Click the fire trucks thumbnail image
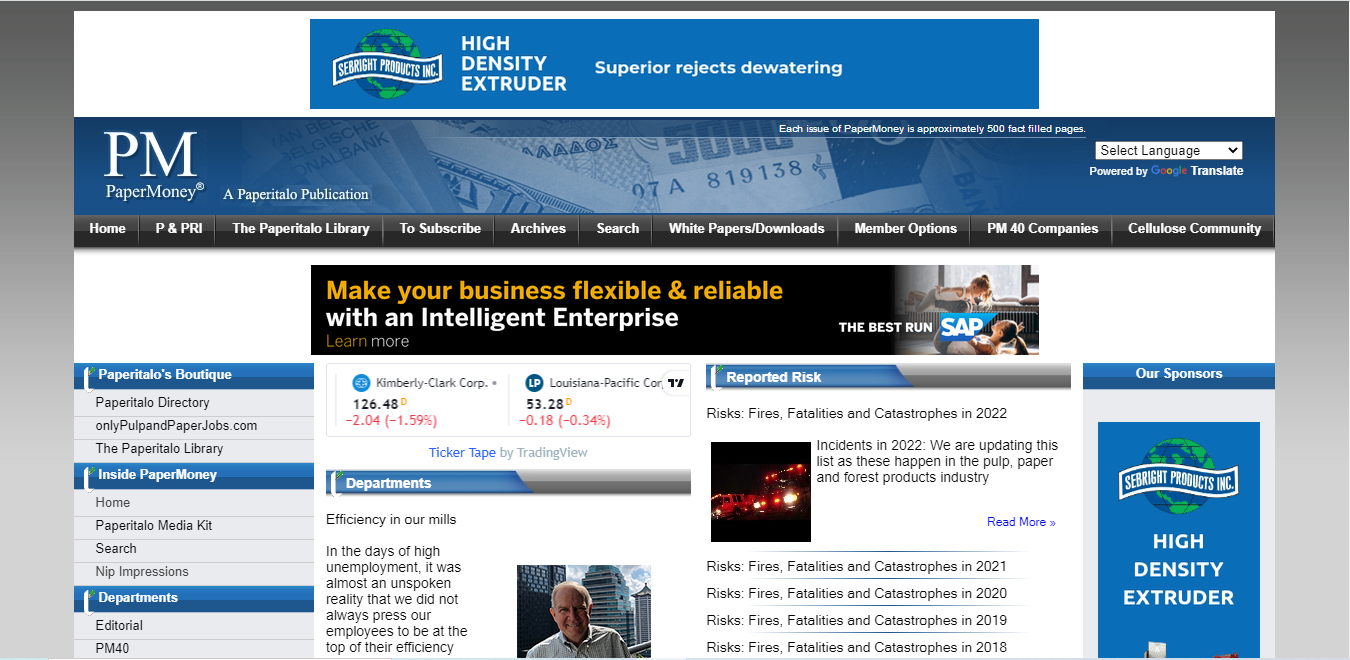This screenshot has width=1350, height=660. [x=761, y=492]
